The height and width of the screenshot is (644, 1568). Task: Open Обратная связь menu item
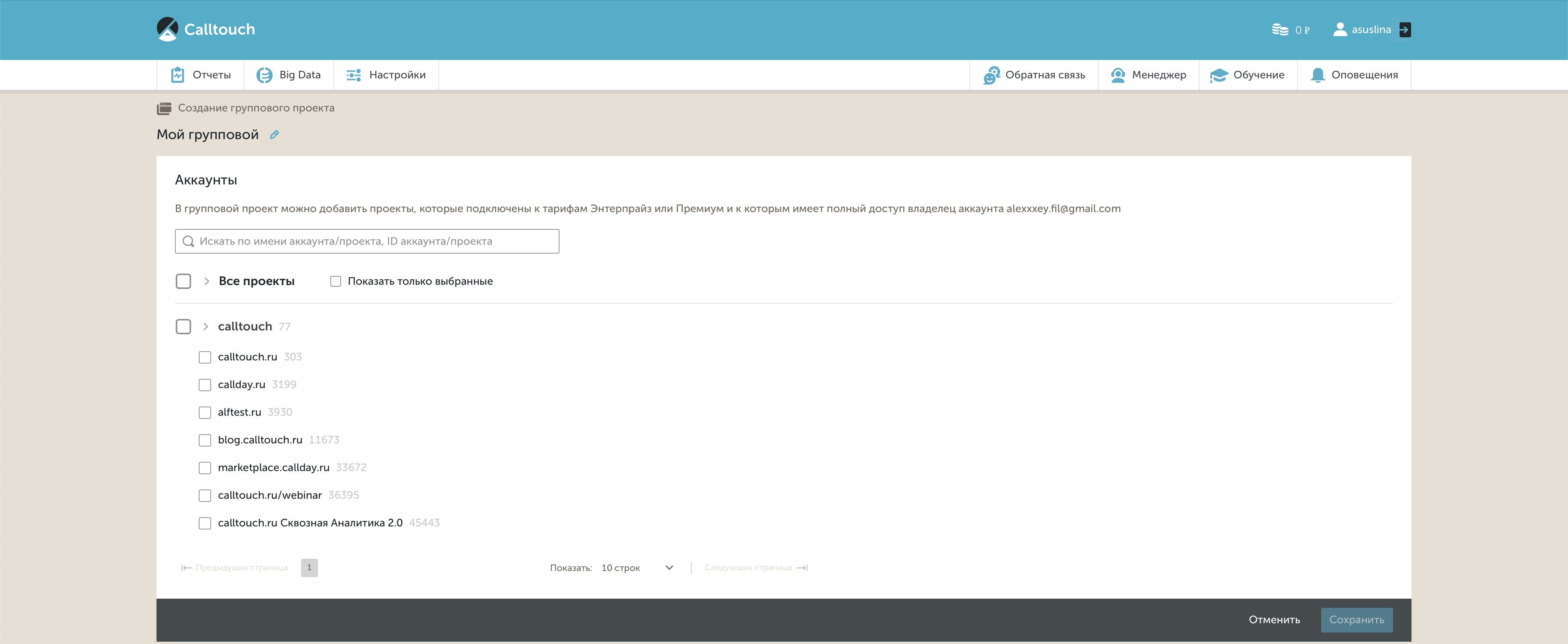1034,75
